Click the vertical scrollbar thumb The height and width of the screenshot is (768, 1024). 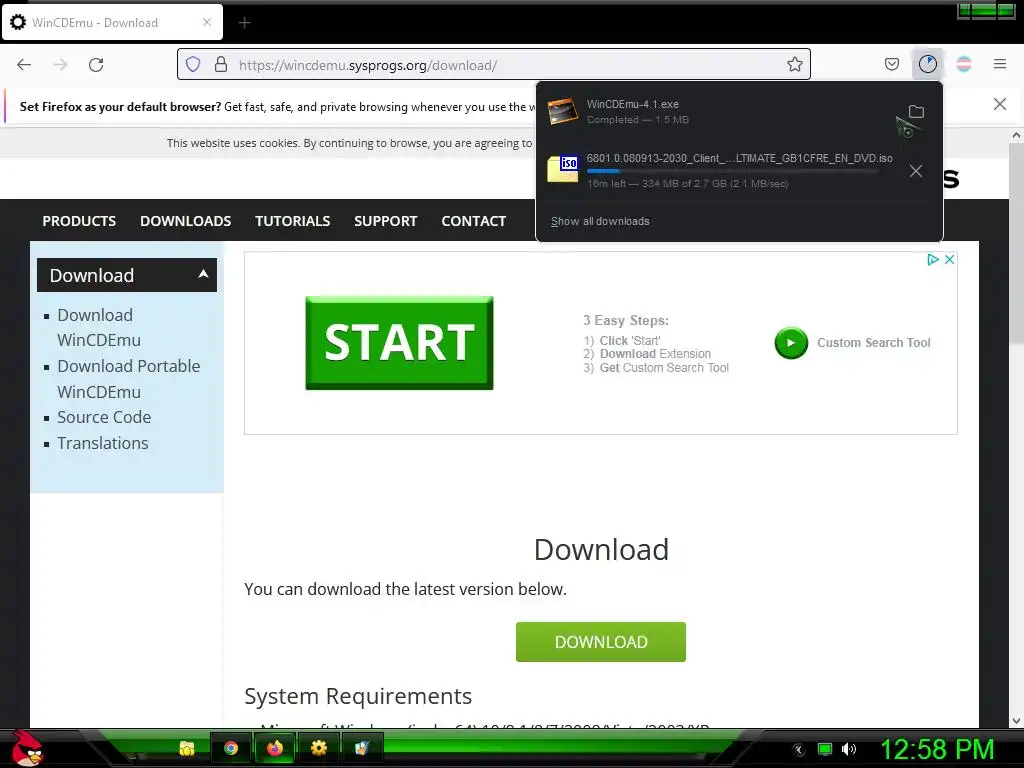tap(1016, 242)
